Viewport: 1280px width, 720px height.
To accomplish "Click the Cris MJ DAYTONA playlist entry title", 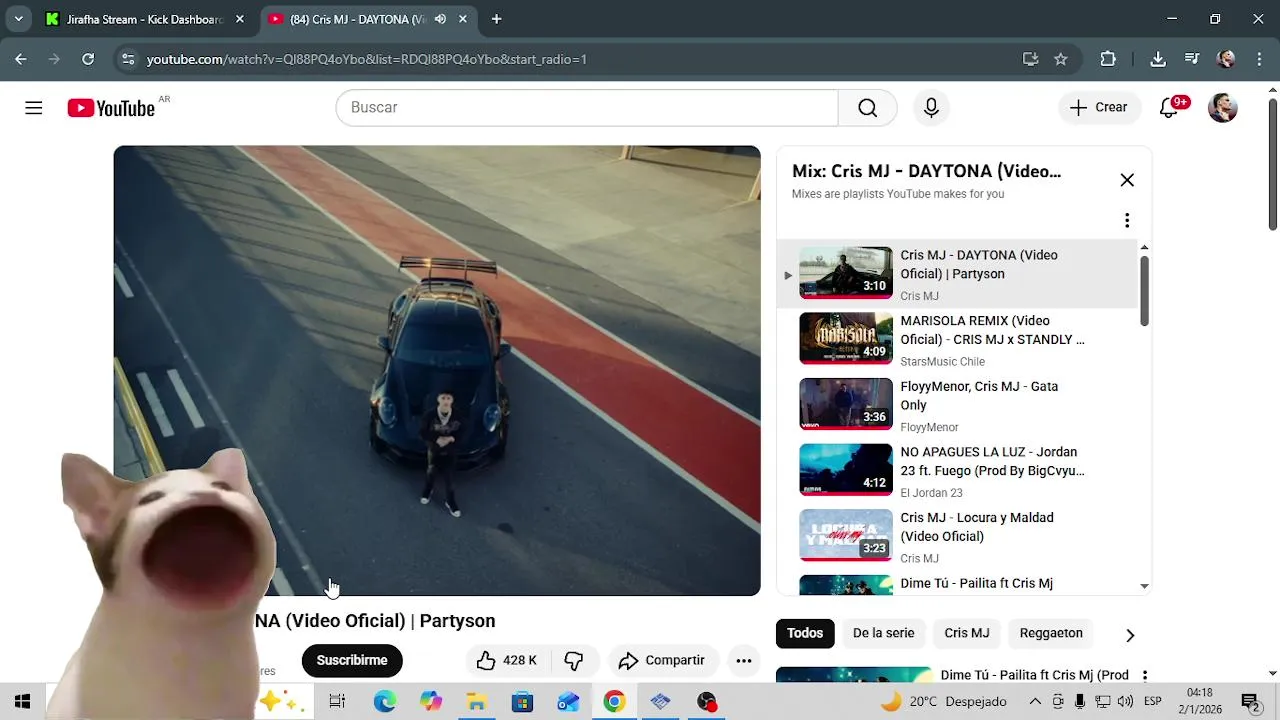I will tap(979, 264).
